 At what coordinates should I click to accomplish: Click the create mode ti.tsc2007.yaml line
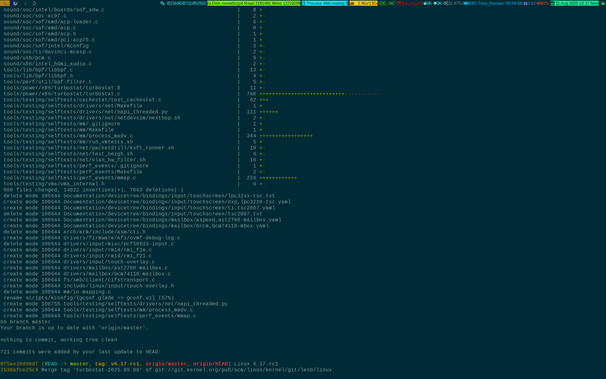point(139,208)
